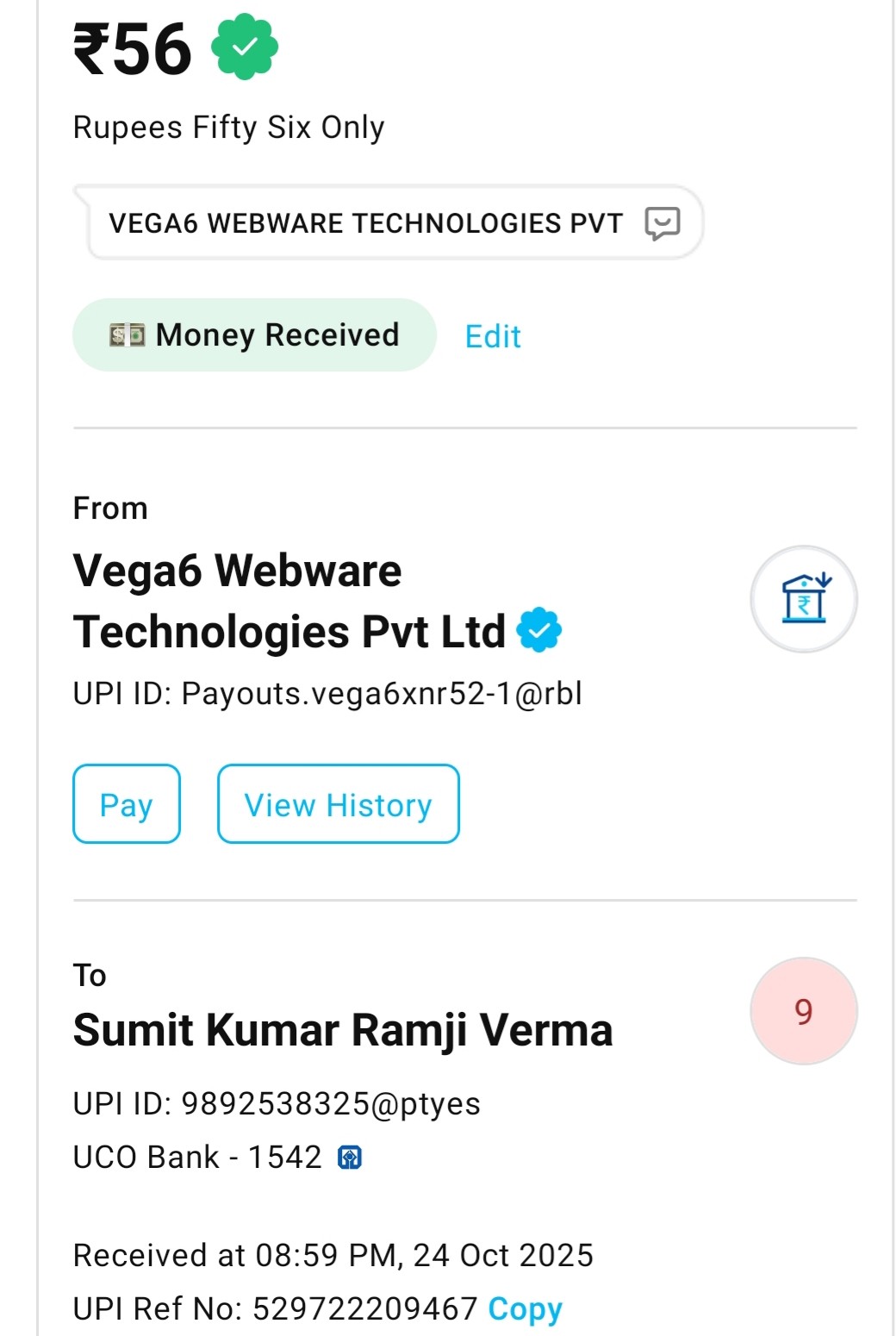Tap the message icon in the note bubble
The image size is (896, 1336).
[663, 223]
